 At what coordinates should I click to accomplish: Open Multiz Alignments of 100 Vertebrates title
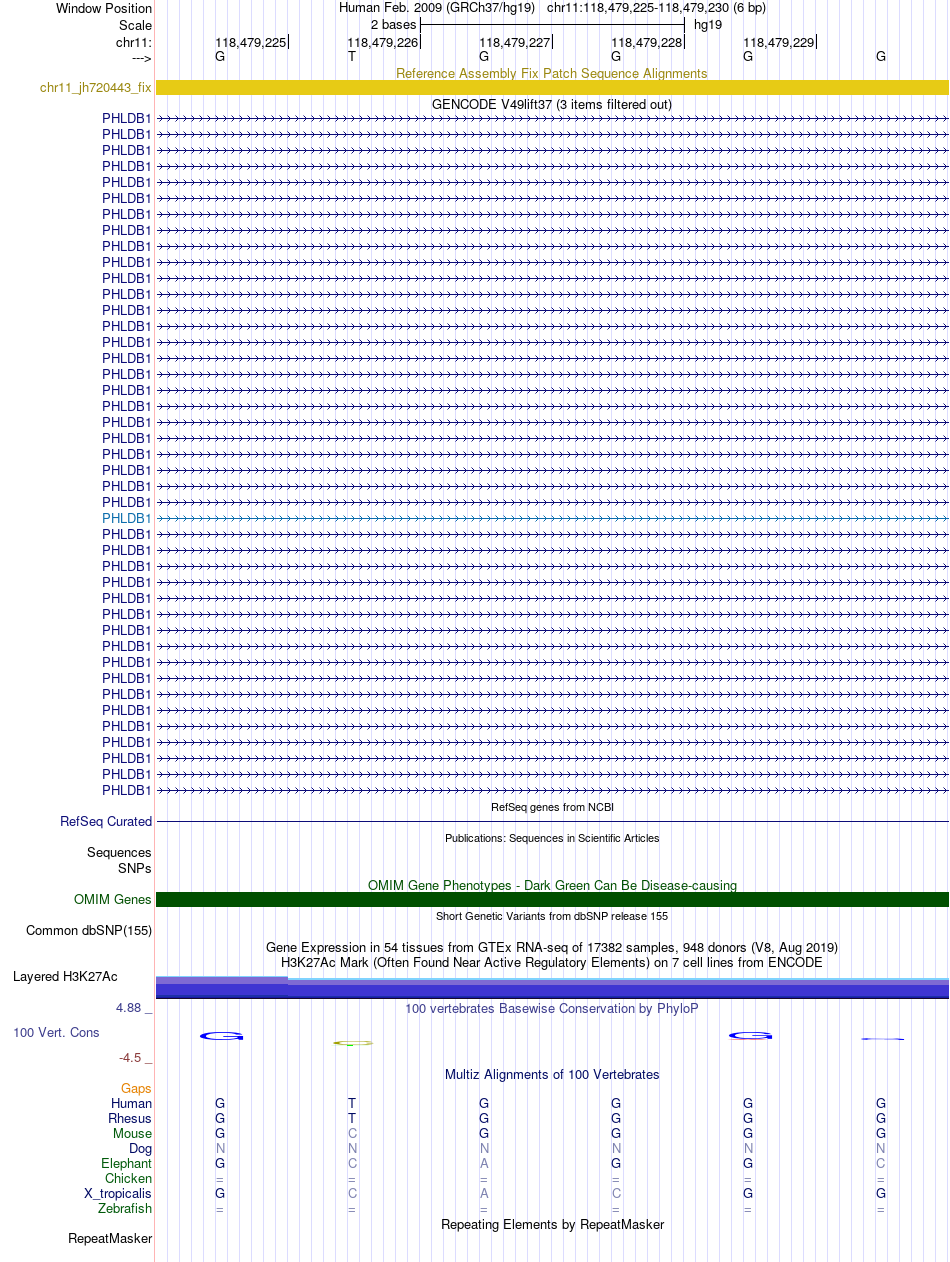[552, 1074]
